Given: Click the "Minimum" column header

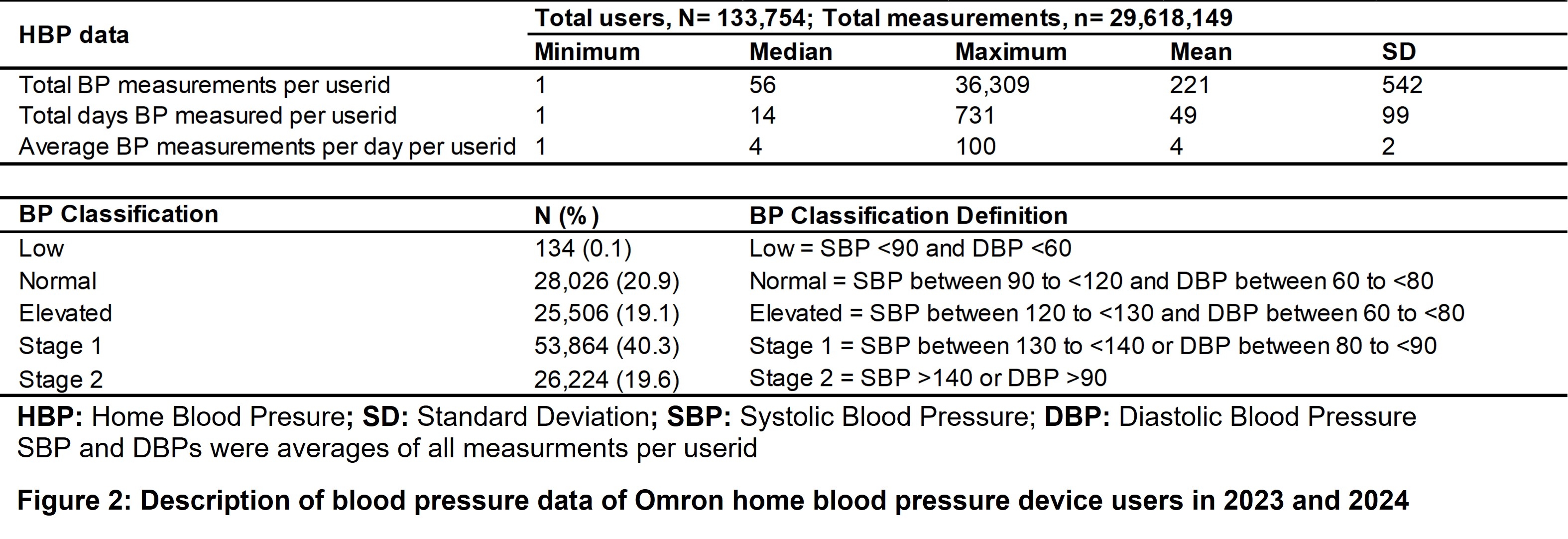Looking at the screenshot, I should [587, 52].
